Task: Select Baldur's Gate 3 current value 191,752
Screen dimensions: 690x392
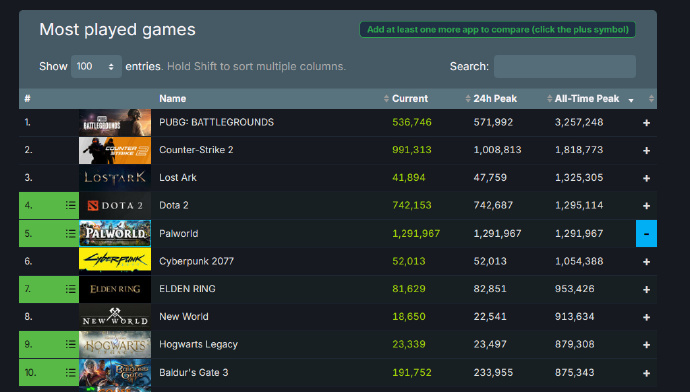Action: coord(412,373)
